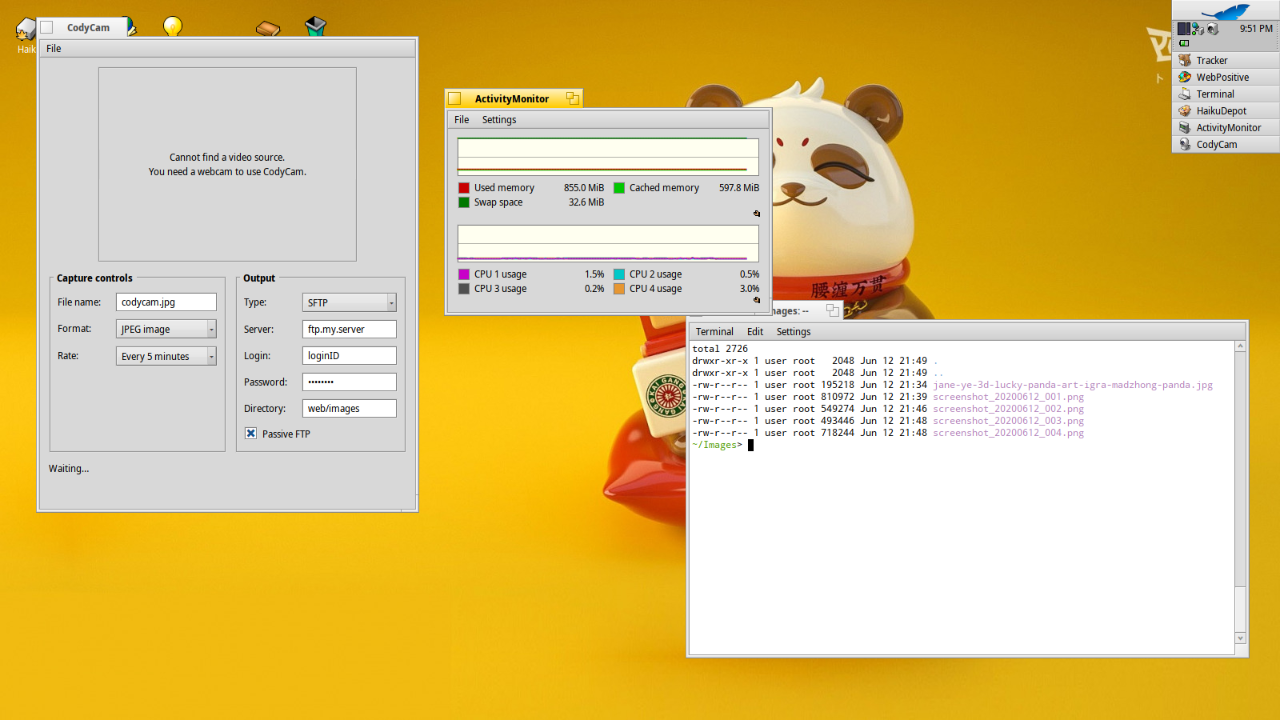1280x720 pixels.
Task: Click the battery indicator in the tray
Action: 1185,44
